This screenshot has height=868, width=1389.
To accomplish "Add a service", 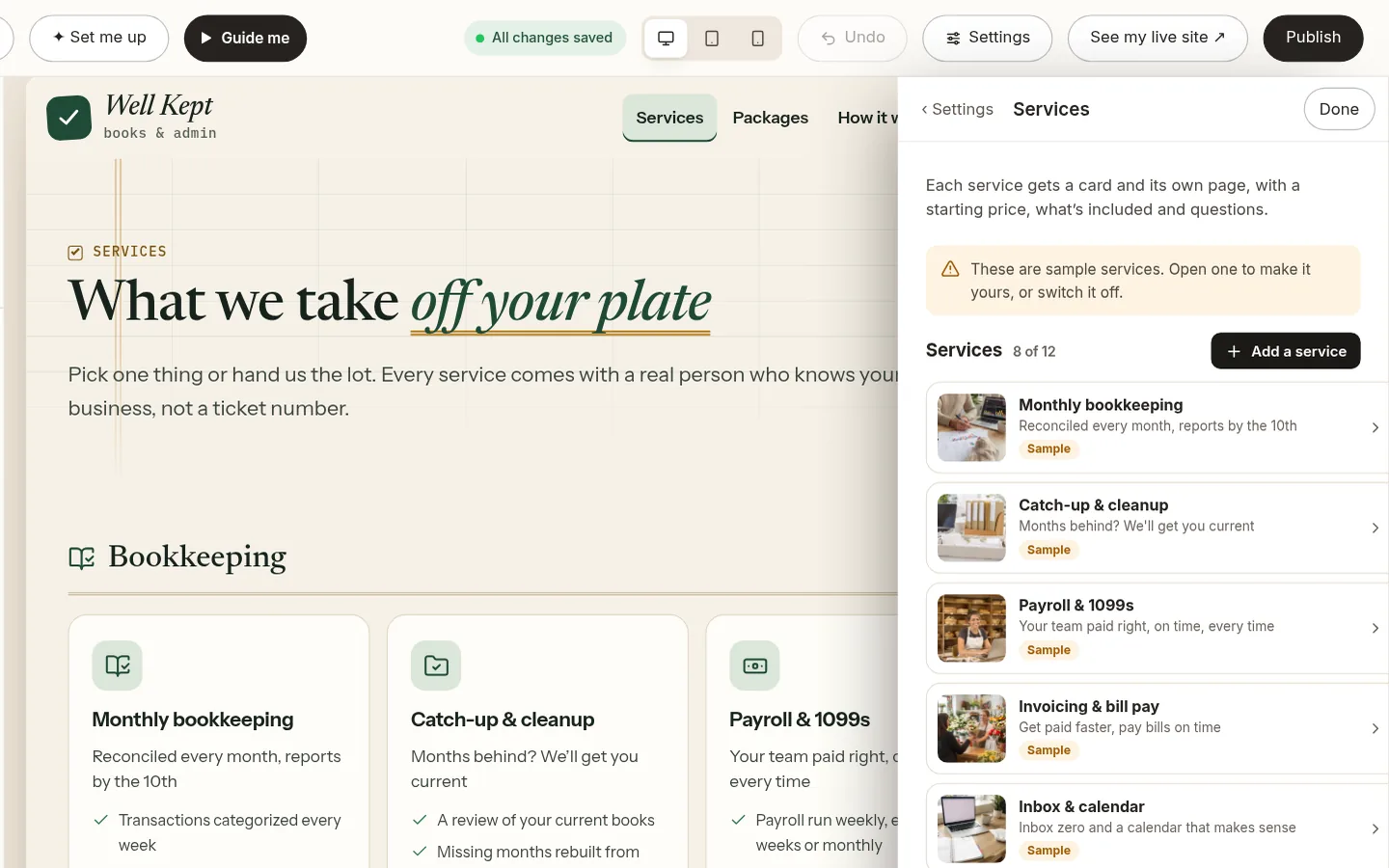I will click(x=1286, y=351).
